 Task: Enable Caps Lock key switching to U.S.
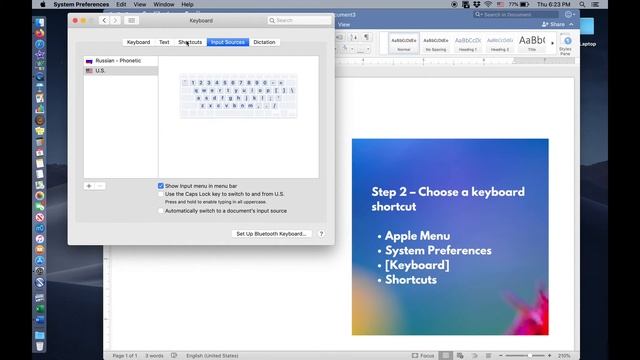click(x=161, y=194)
